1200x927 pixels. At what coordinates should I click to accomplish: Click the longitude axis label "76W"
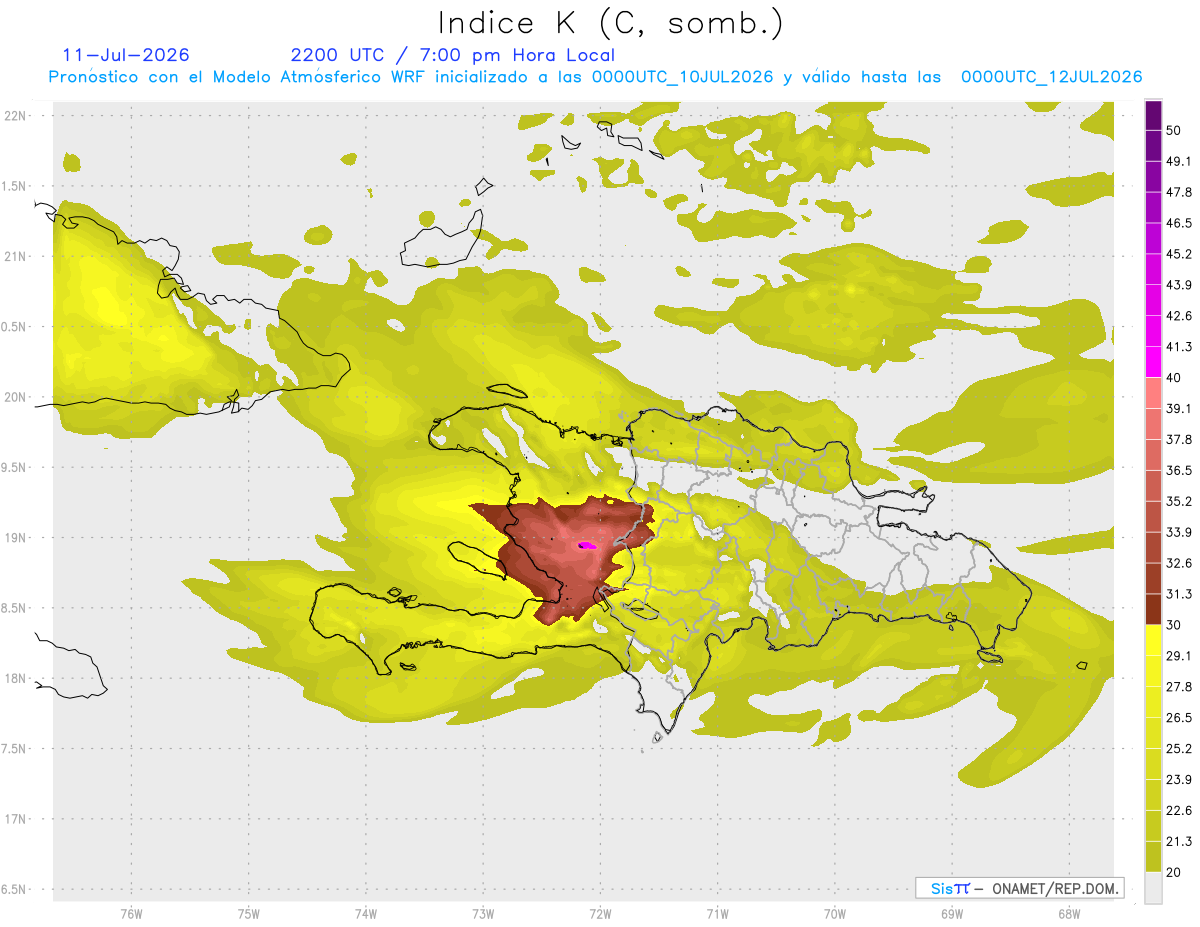pos(131,914)
